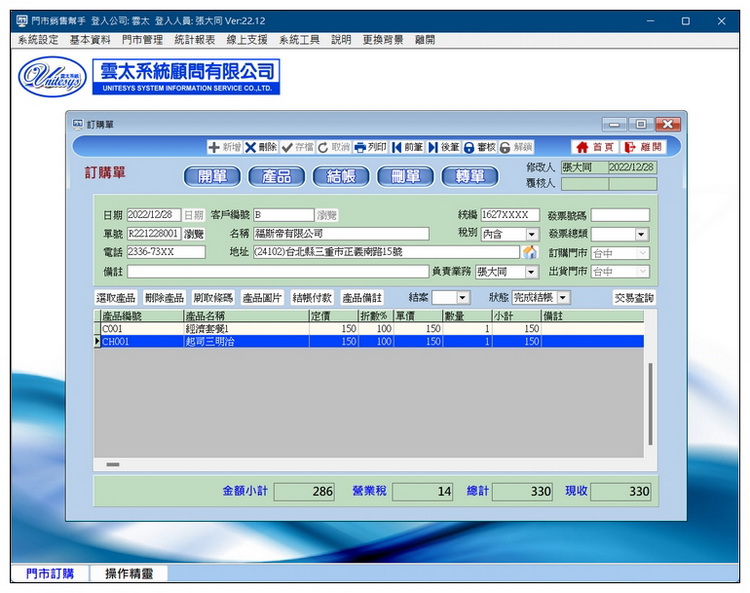750x593 pixels.
Task: Click the 交易查詢 button
Action: [634, 298]
